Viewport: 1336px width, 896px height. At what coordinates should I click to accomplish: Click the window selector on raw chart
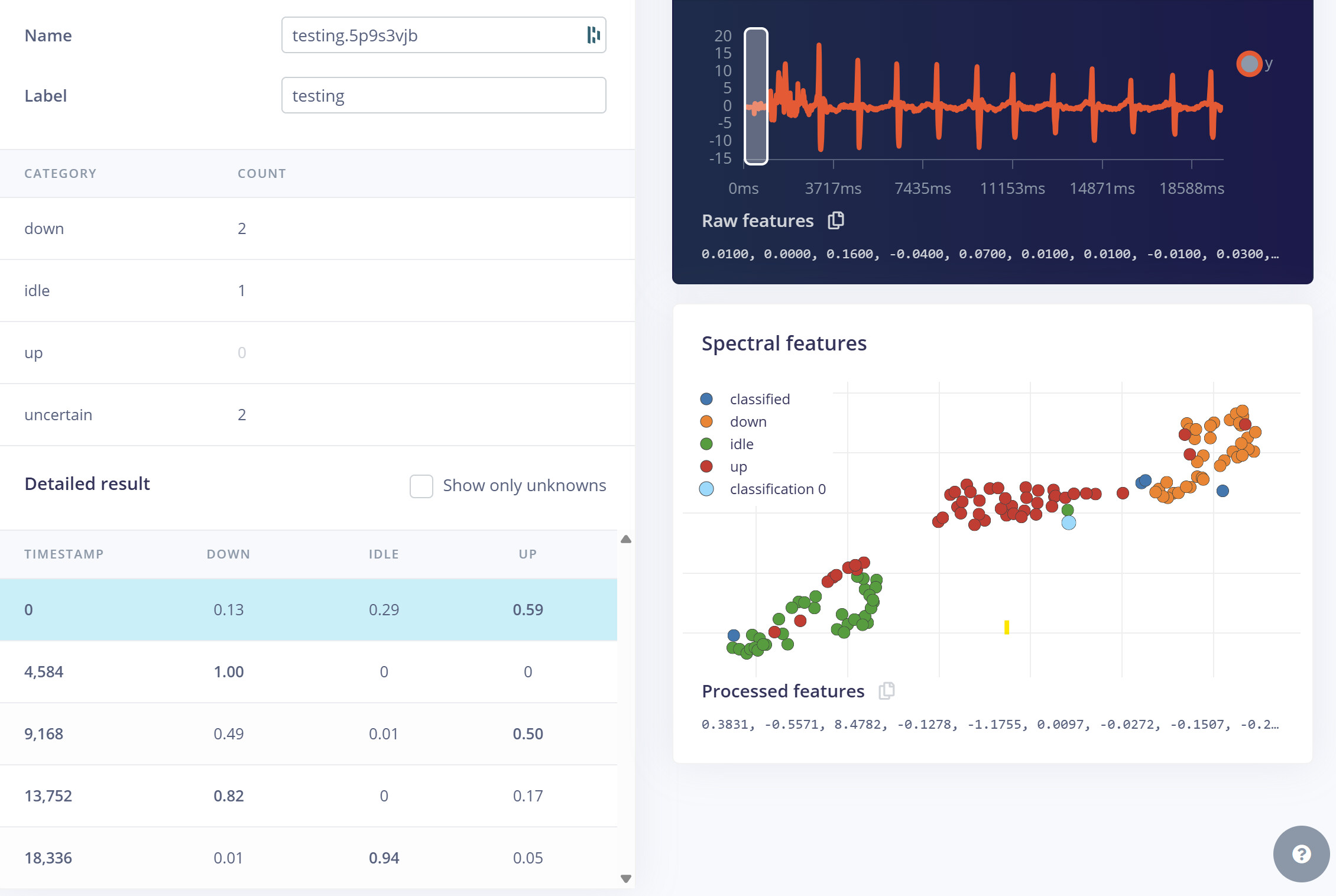tap(755, 96)
